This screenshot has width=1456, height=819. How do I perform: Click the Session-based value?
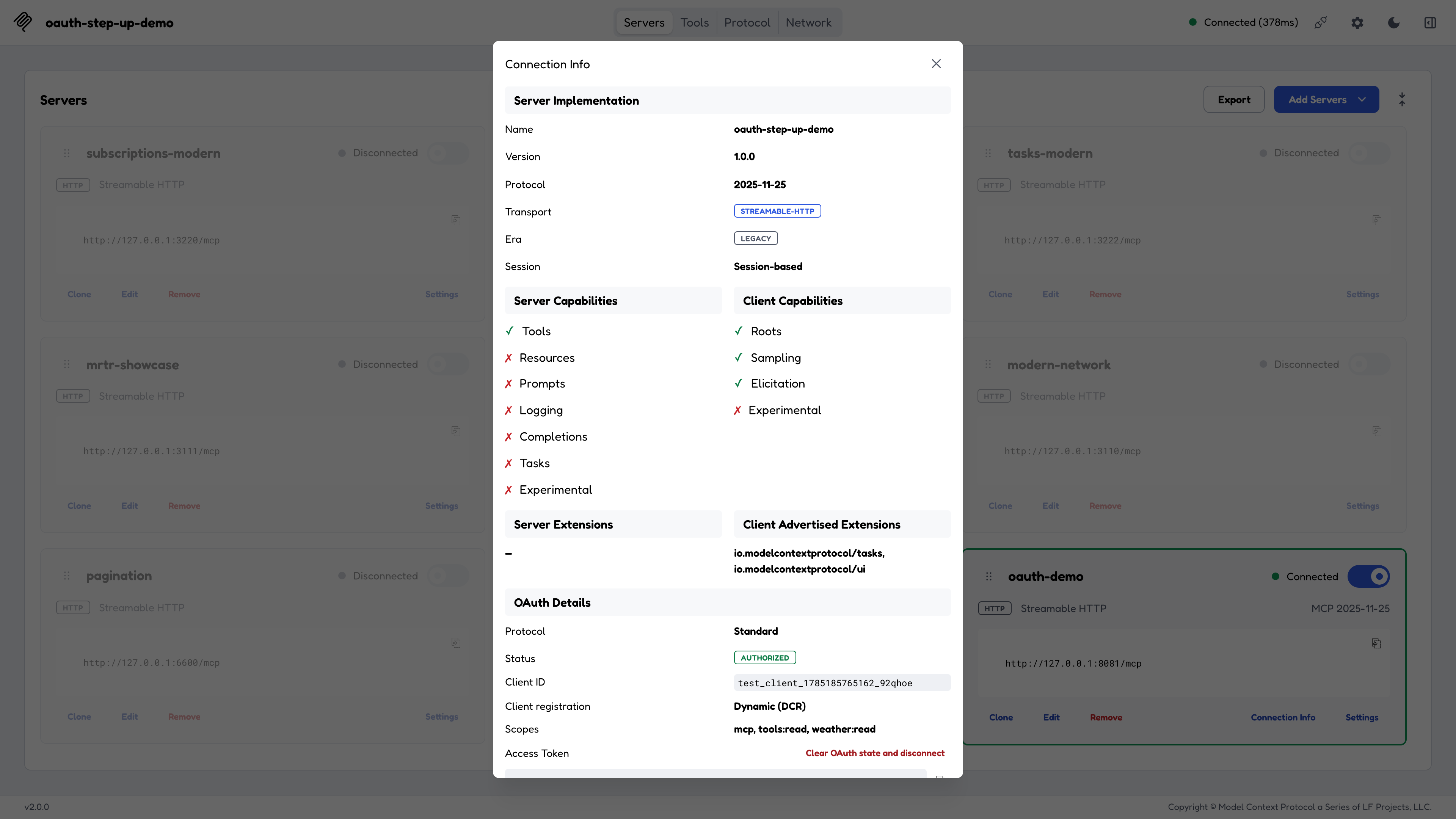pos(767,266)
